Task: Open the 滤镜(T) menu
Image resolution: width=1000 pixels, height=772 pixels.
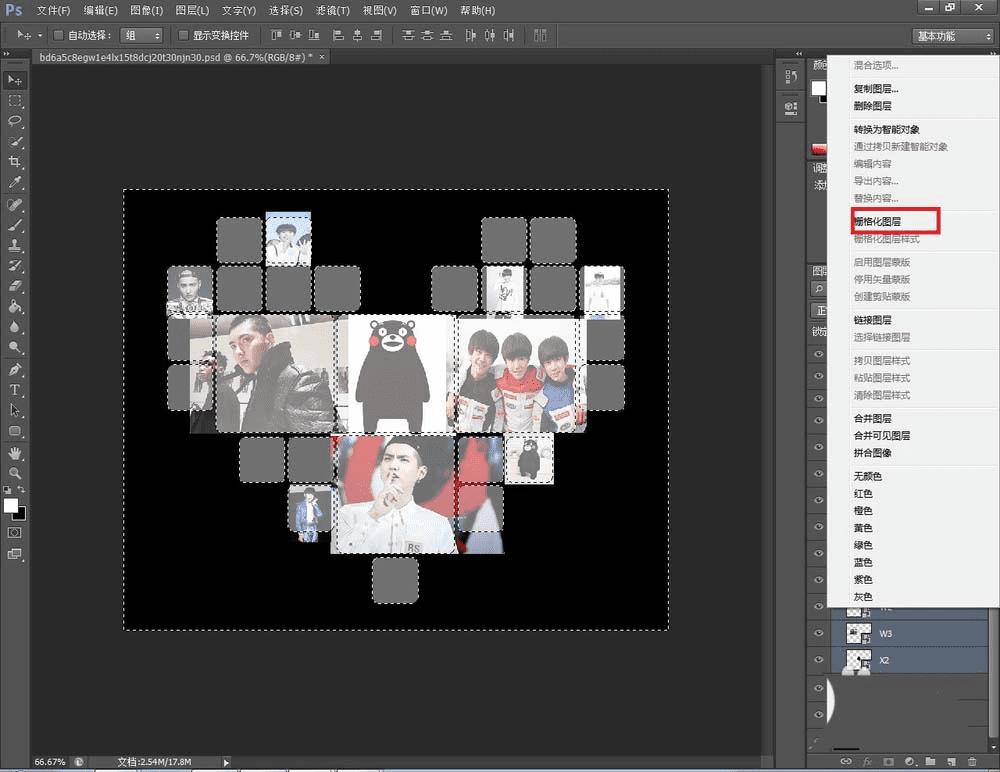Action: click(333, 10)
